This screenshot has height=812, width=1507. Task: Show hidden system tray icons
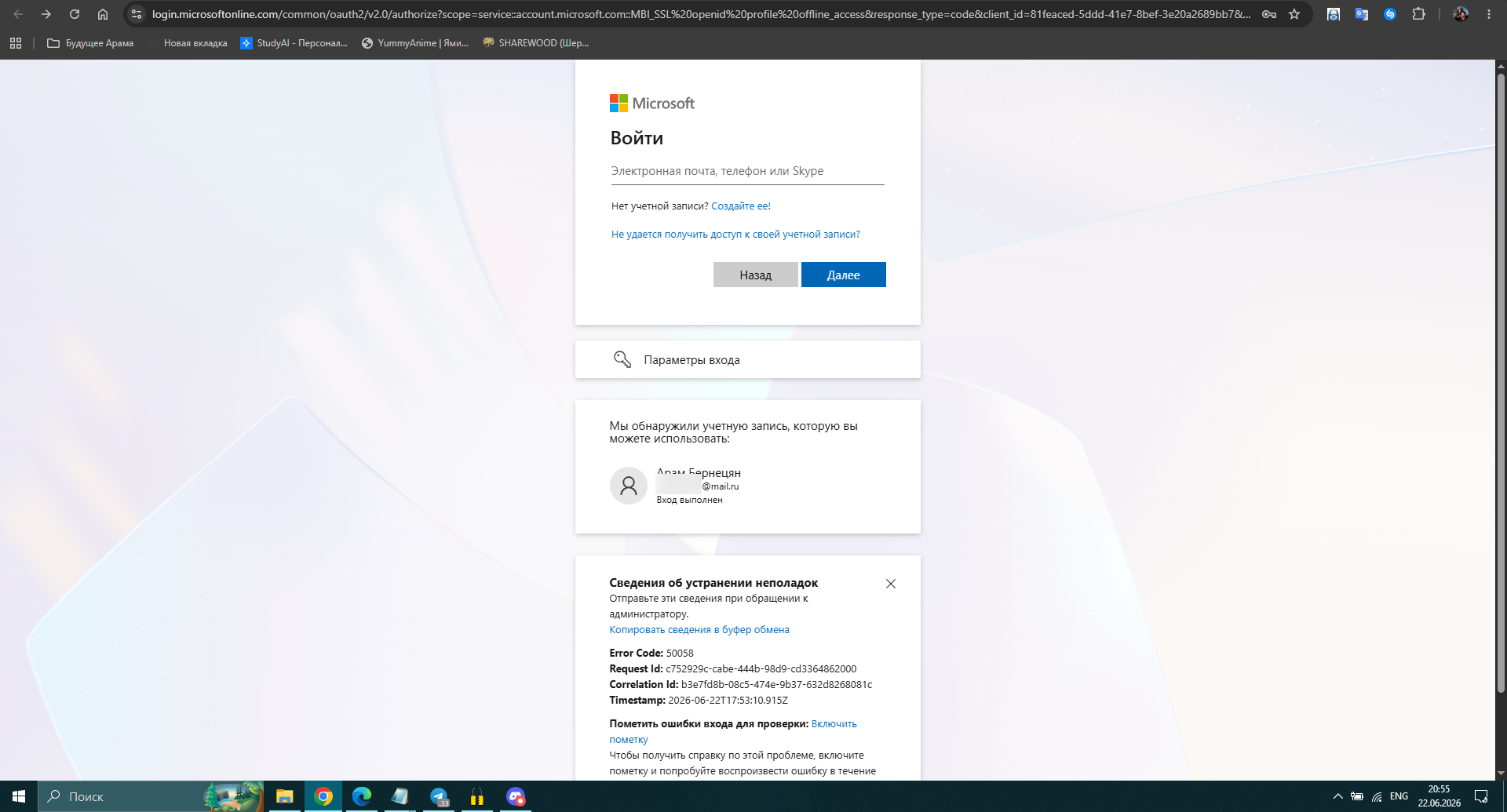(x=1338, y=796)
